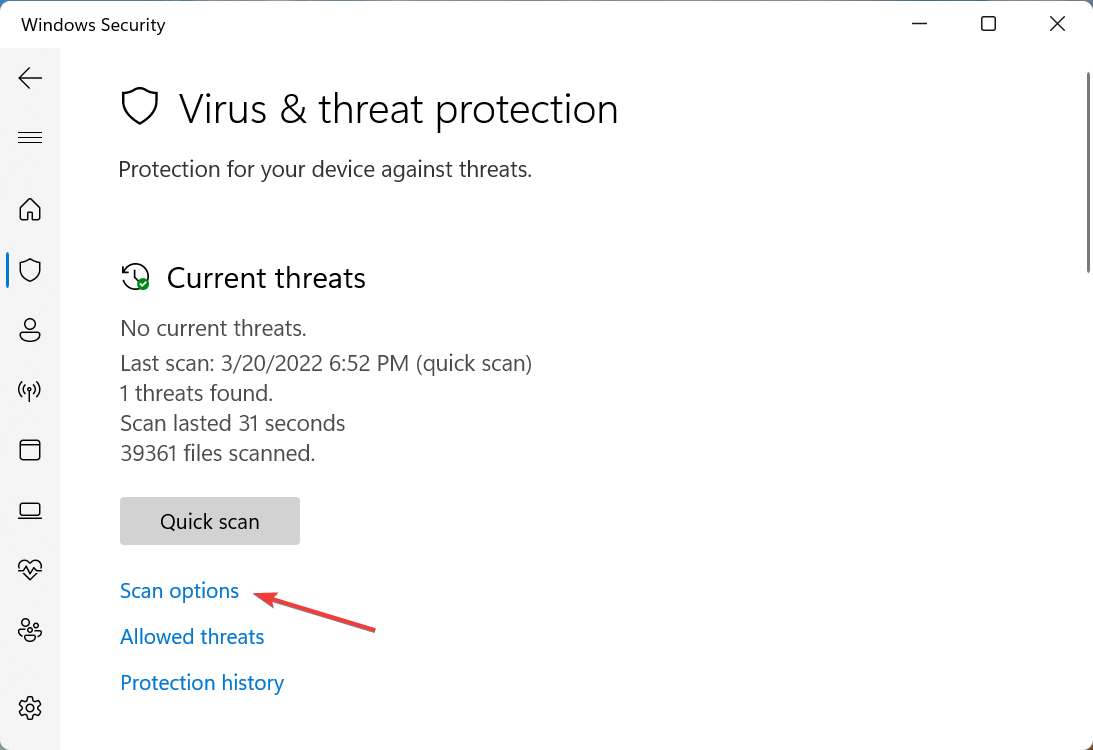
Task: Select the Virus & threat protection shield icon
Action: click(30, 270)
